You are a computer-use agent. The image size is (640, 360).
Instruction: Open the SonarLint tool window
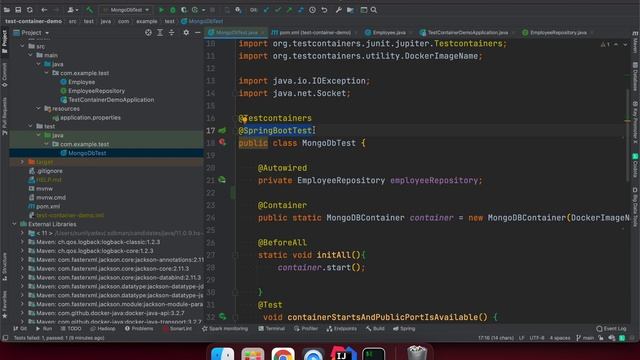tap(177, 329)
